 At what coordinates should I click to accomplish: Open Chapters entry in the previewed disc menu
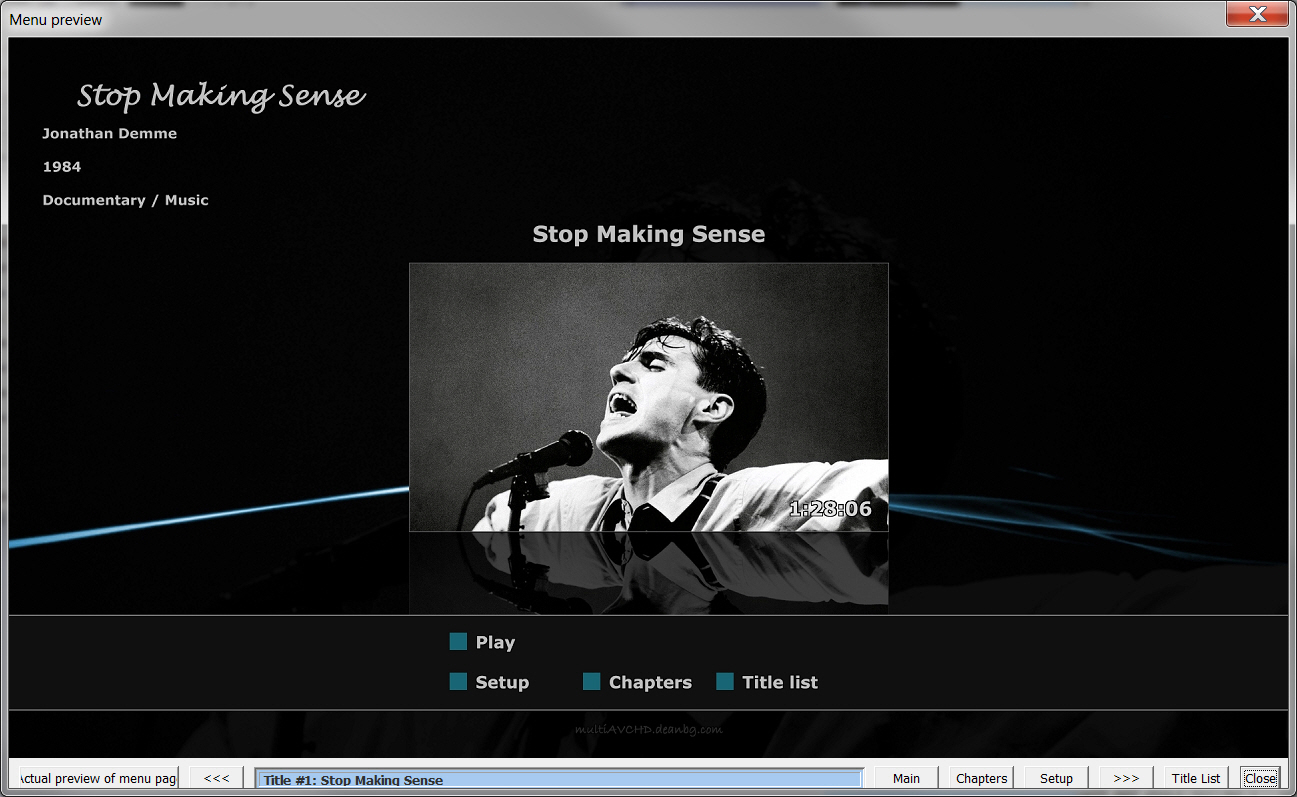click(638, 682)
